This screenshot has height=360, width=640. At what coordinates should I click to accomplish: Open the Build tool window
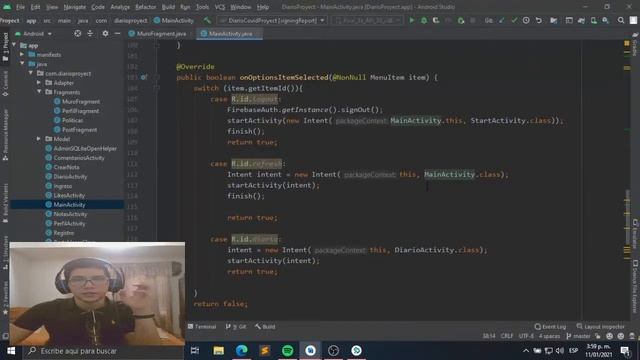point(265,327)
